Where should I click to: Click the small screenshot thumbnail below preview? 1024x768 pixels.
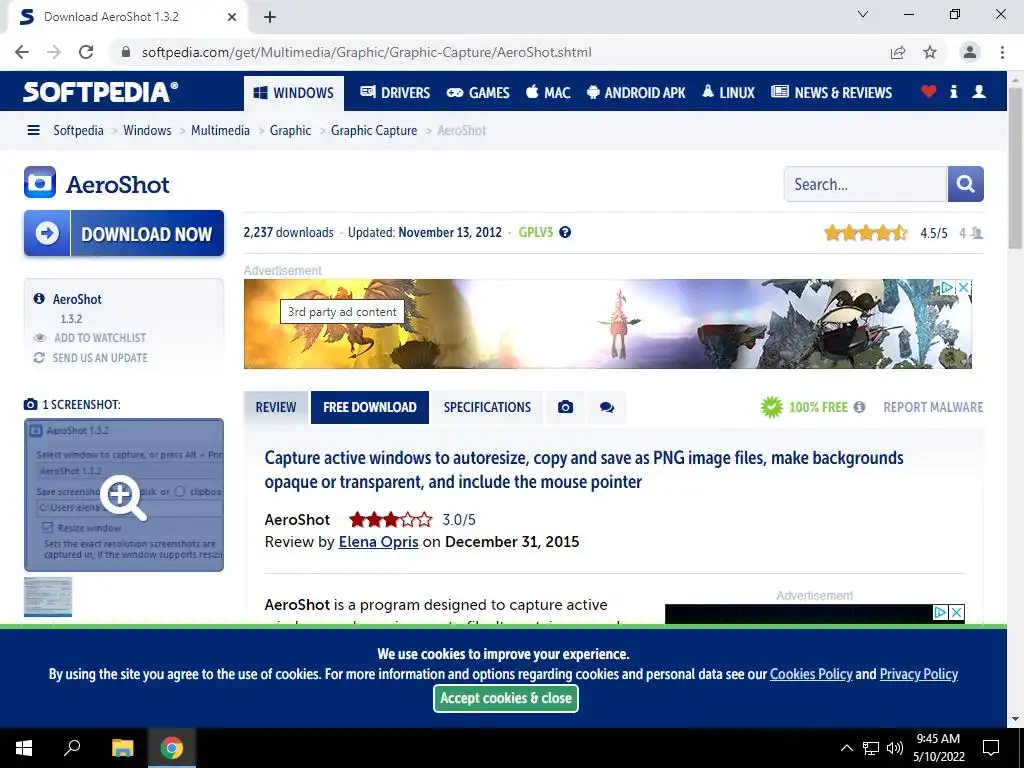click(48, 596)
